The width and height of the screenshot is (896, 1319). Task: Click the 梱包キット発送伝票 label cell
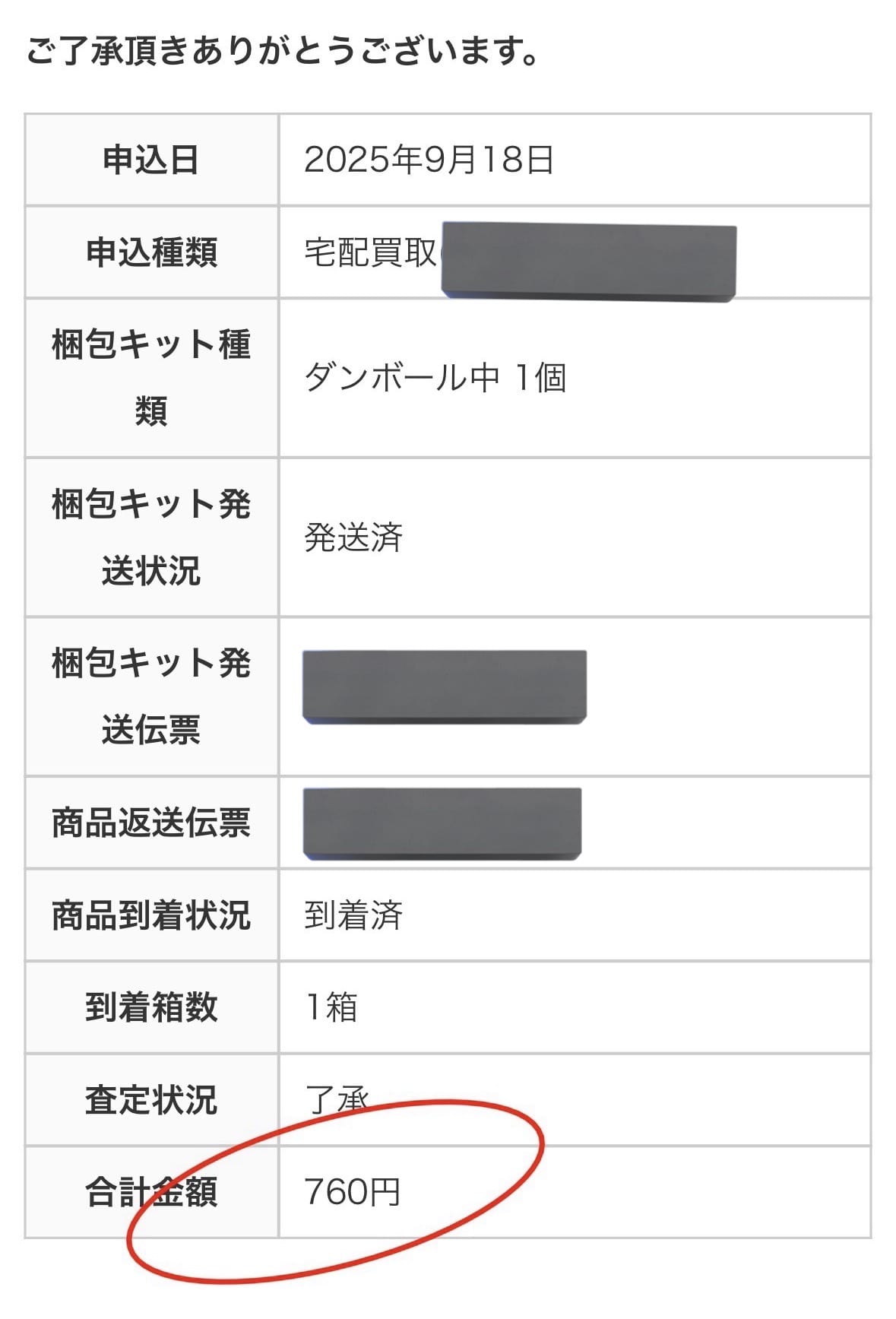click(151, 696)
